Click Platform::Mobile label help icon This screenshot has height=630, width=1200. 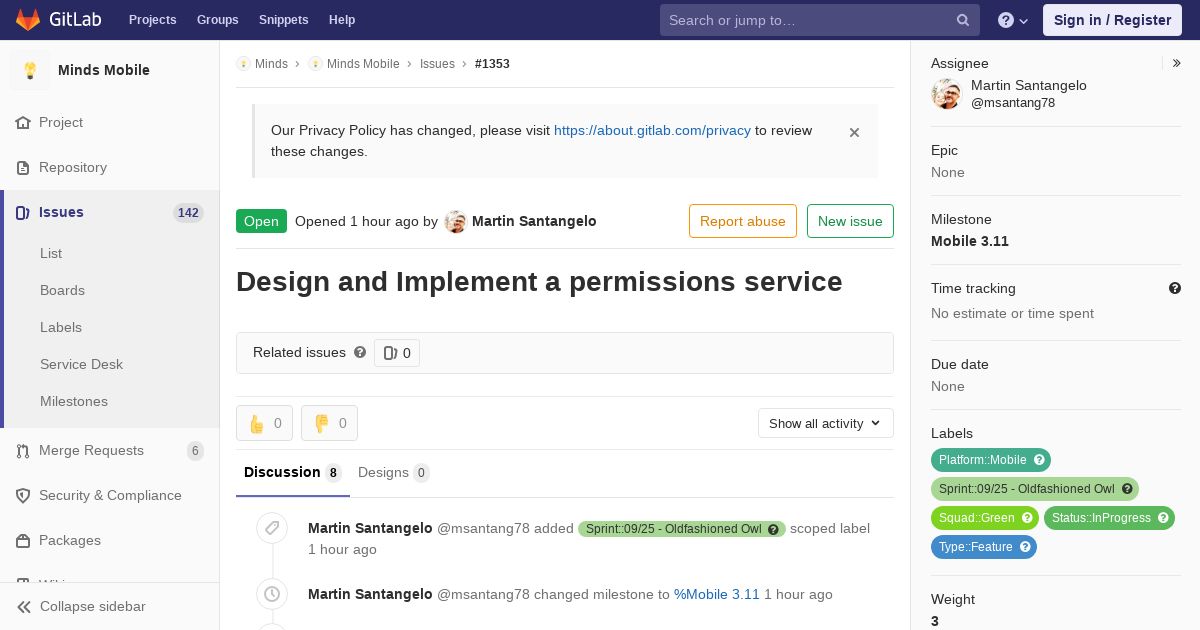pos(1039,460)
